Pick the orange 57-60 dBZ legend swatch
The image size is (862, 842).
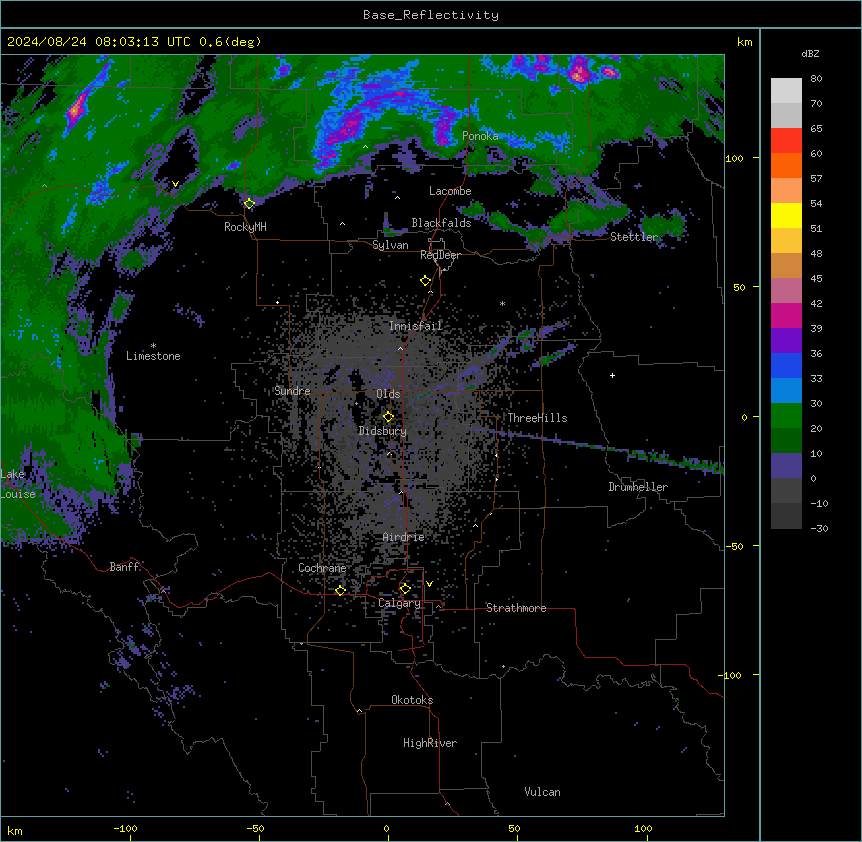pyautogui.click(x=786, y=165)
